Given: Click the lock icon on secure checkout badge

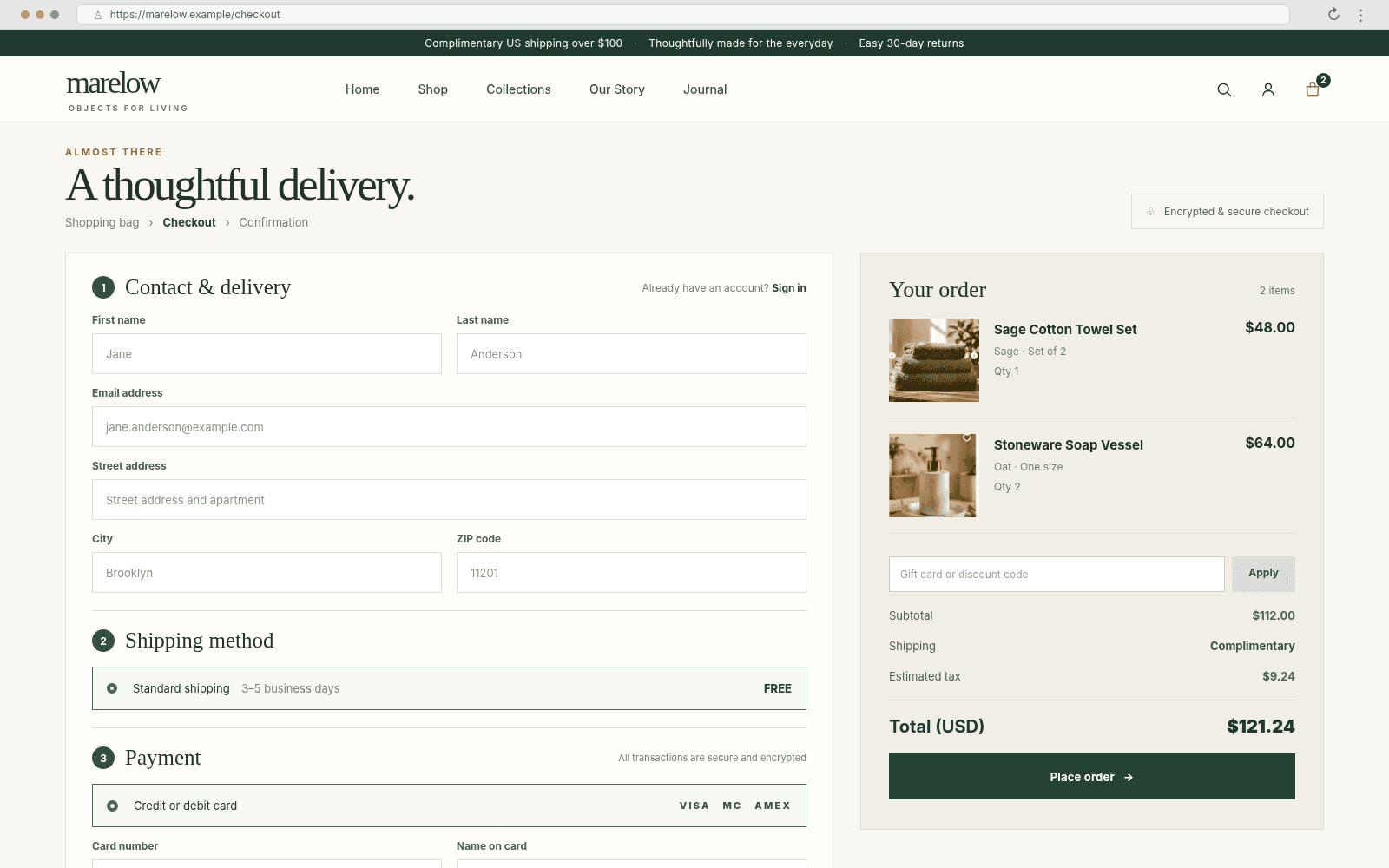Looking at the screenshot, I should point(1151,212).
